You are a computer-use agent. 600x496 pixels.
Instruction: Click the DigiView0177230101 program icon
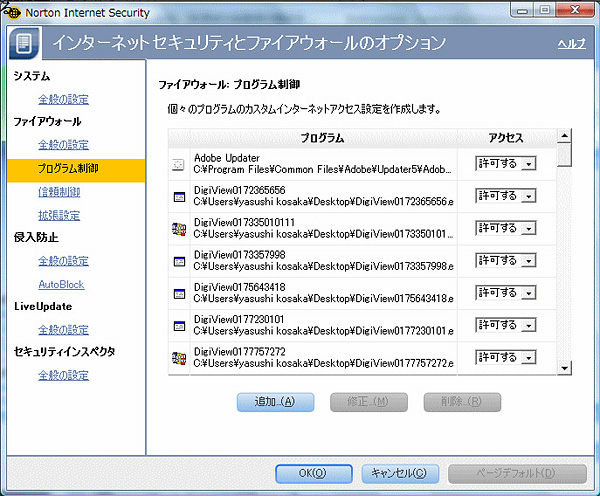(179, 326)
